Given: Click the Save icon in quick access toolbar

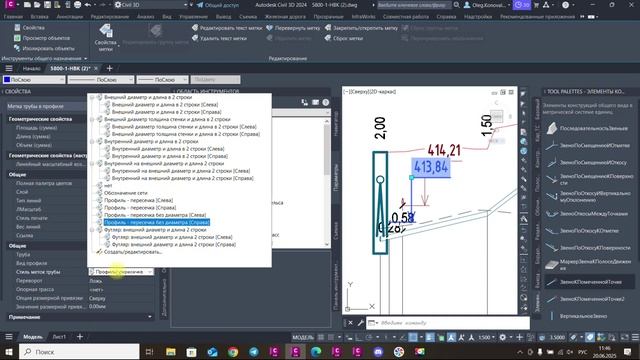Looking at the screenshot, I should coord(47,5).
